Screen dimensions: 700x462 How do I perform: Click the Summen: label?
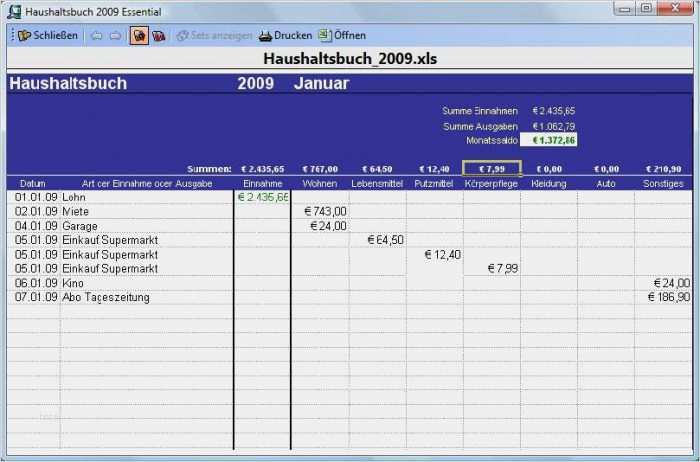(x=209, y=169)
